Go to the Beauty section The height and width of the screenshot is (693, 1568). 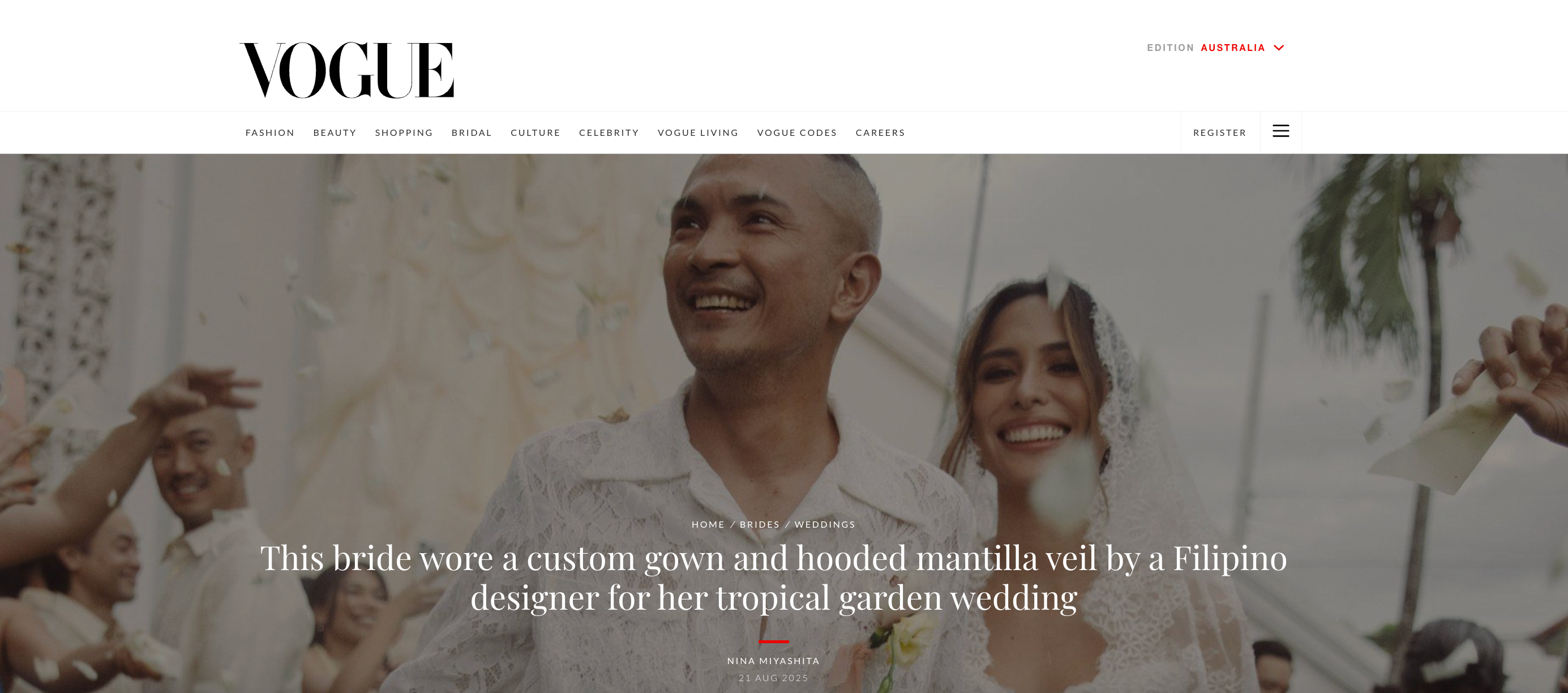[335, 132]
